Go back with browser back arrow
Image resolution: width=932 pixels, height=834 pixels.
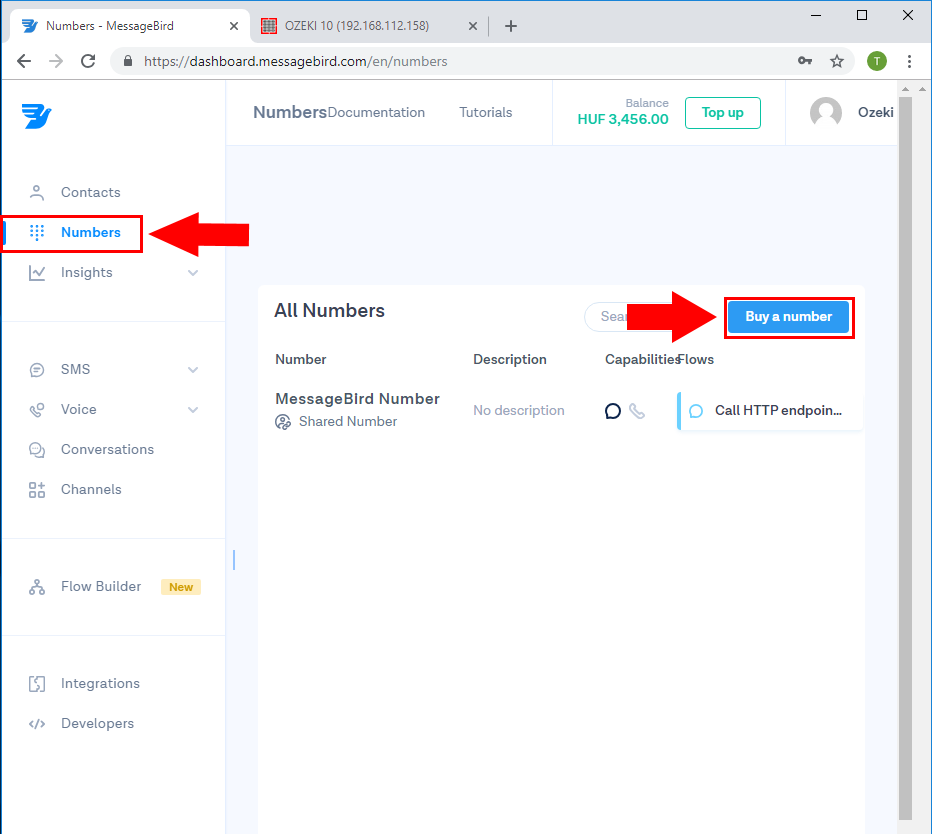pos(24,61)
